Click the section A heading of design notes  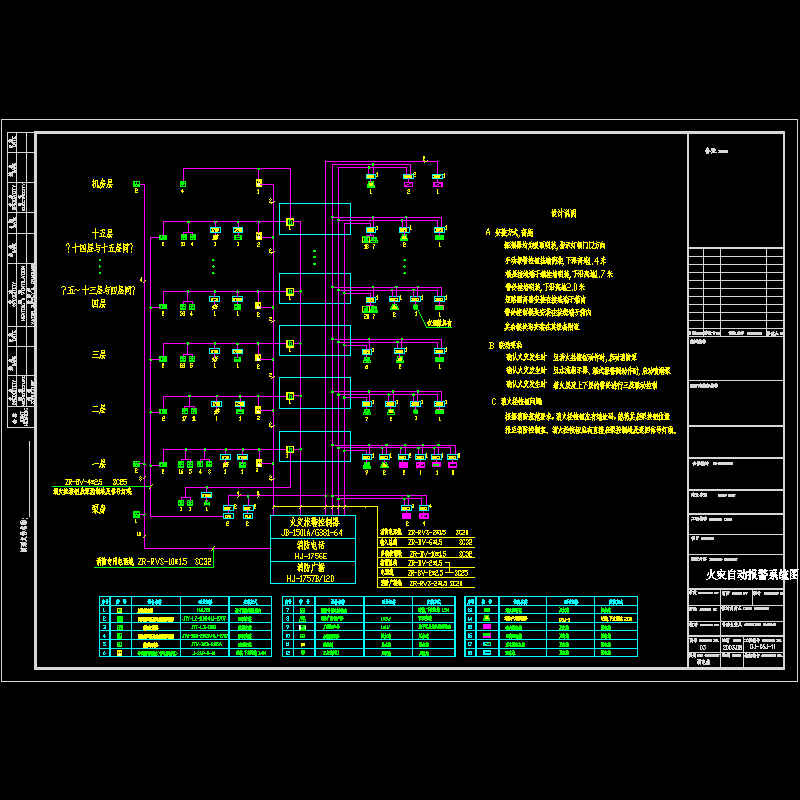click(509, 233)
